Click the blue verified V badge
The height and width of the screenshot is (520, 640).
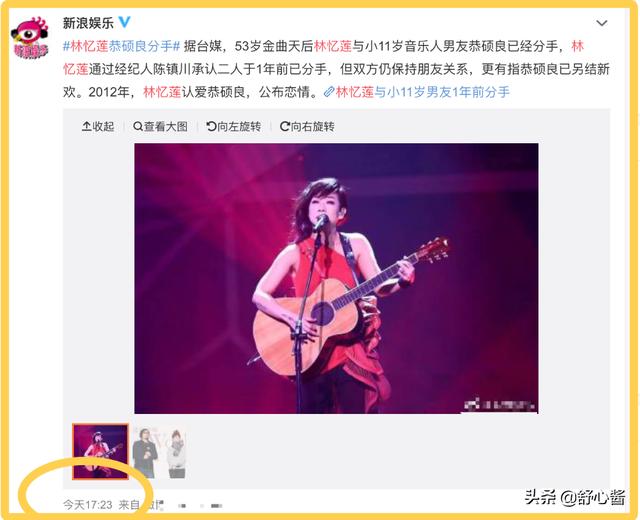tap(124, 22)
